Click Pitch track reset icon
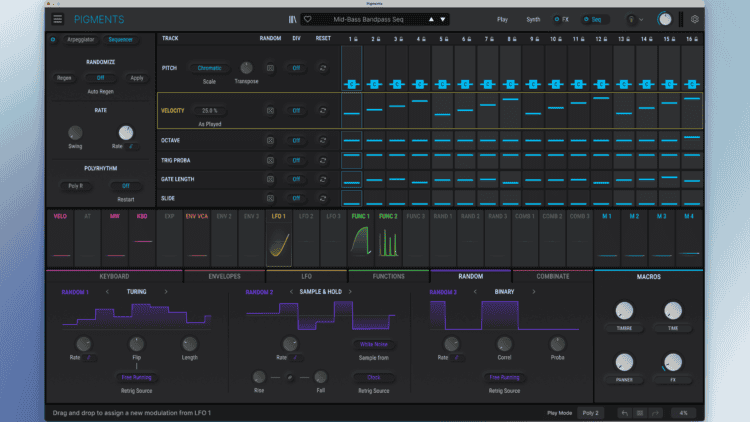This screenshot has height=422, width=750. click(x=323, y=68)
